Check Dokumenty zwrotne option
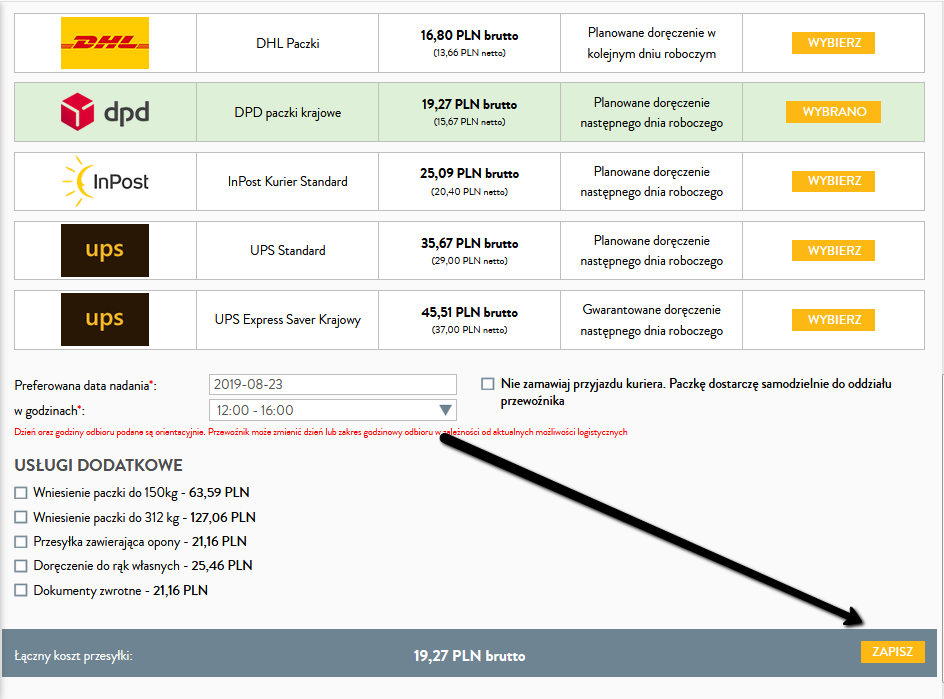Image resolution: width=944 pixels, height=699 pixels. pos(21,590)
